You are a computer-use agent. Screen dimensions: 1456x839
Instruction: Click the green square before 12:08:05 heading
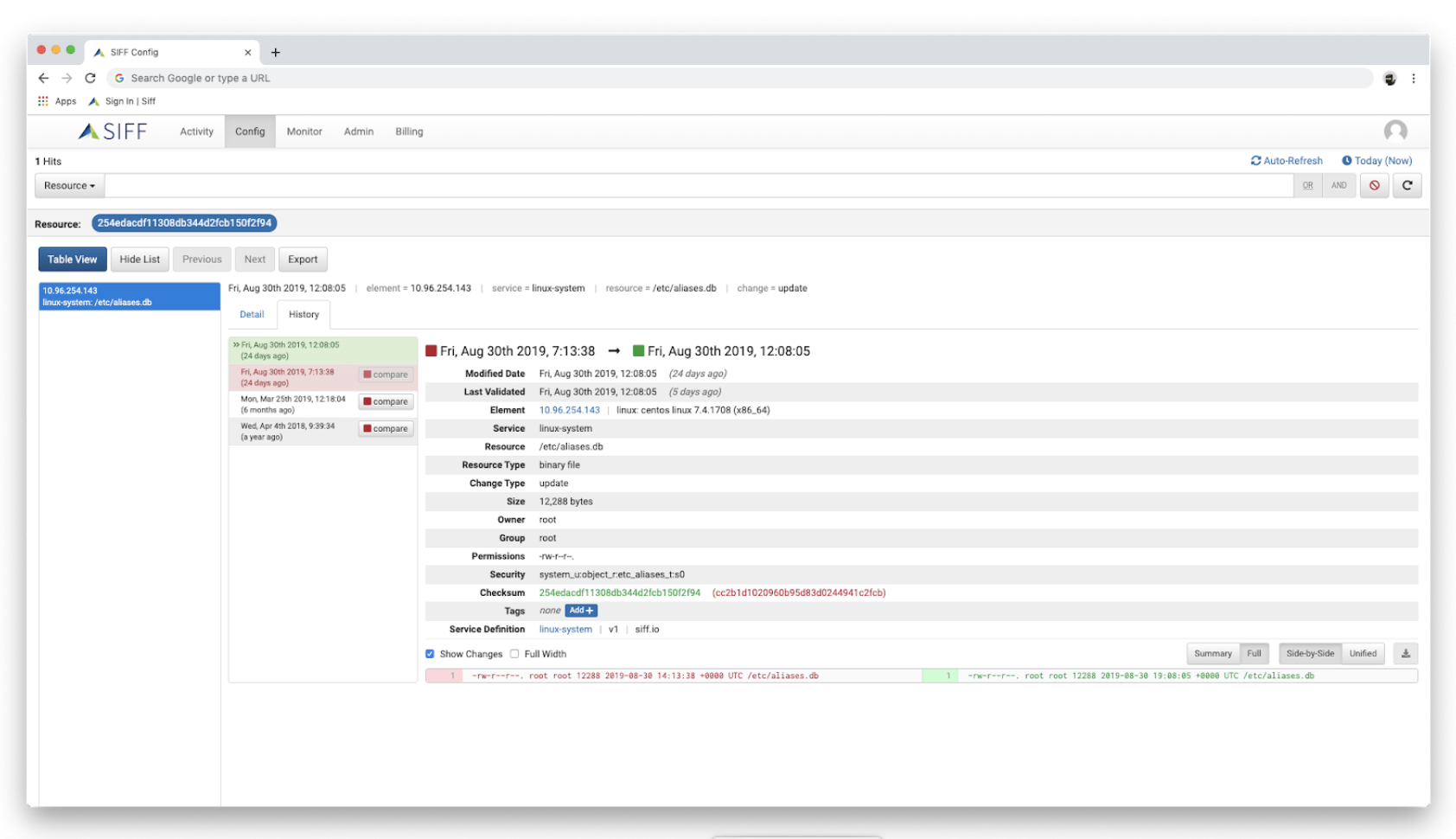click(638, 351)
